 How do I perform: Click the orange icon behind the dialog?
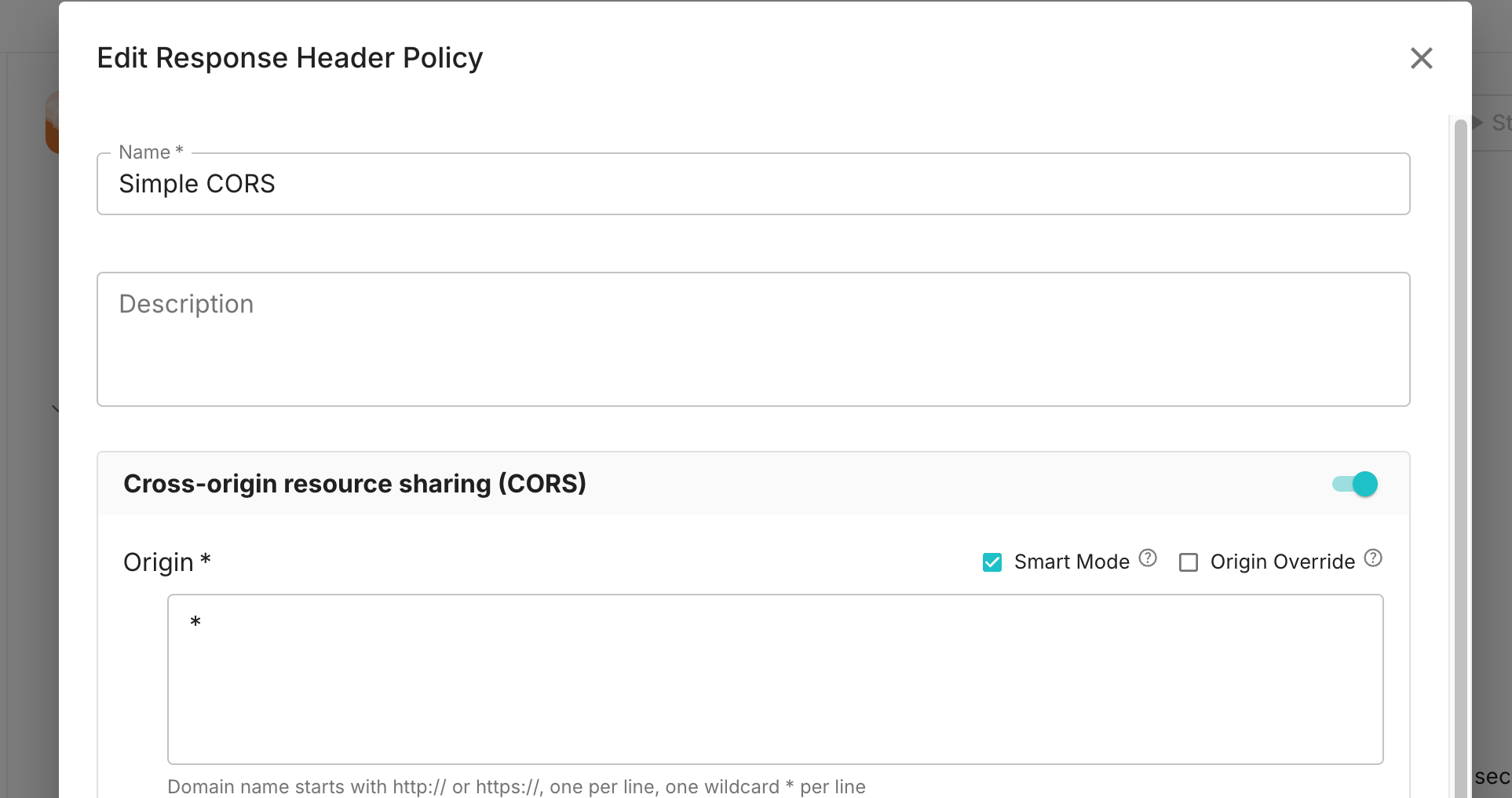tap(52, 122)
